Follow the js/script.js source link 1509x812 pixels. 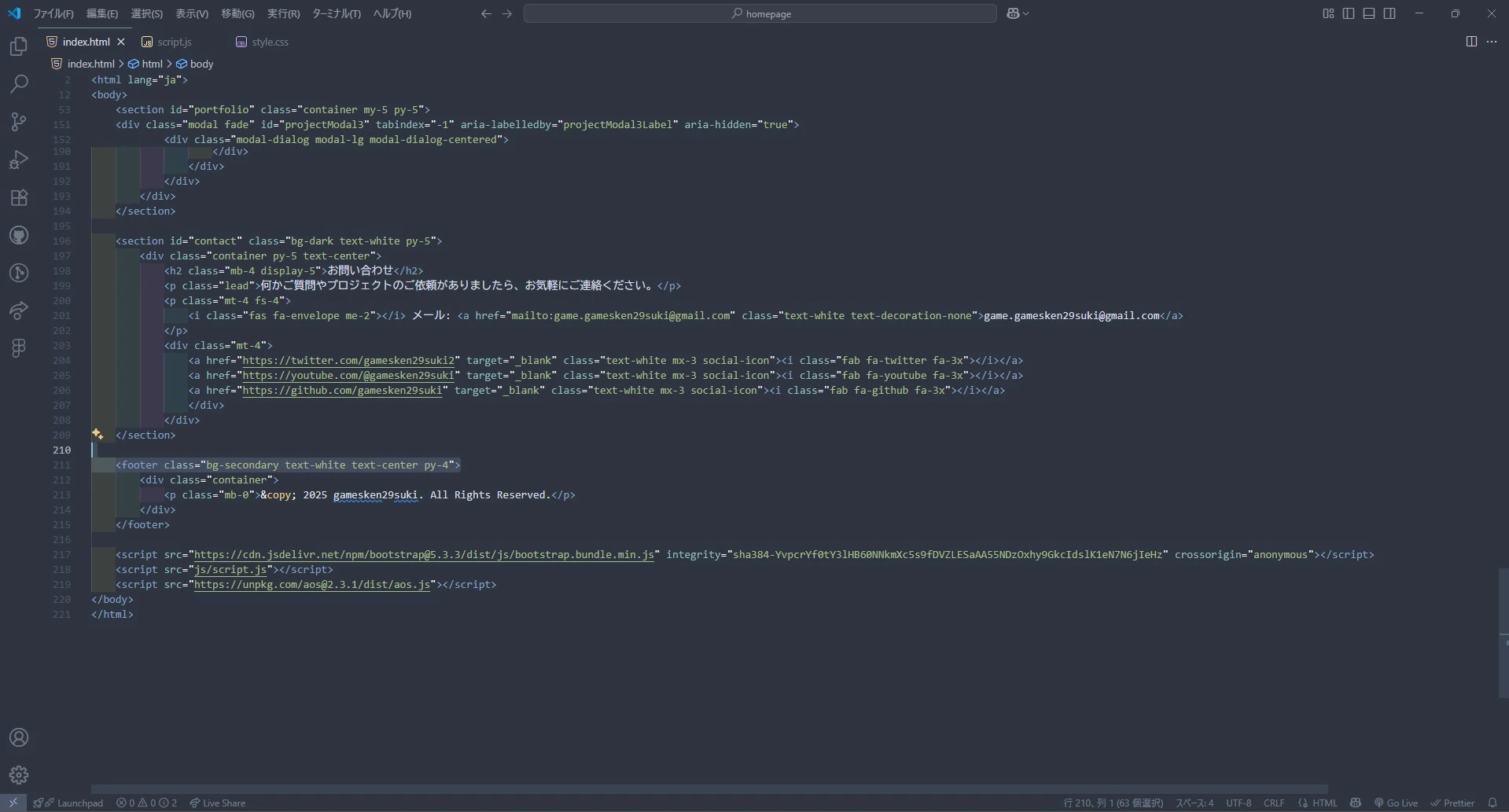pyautogui.click(x=230, y=569)
